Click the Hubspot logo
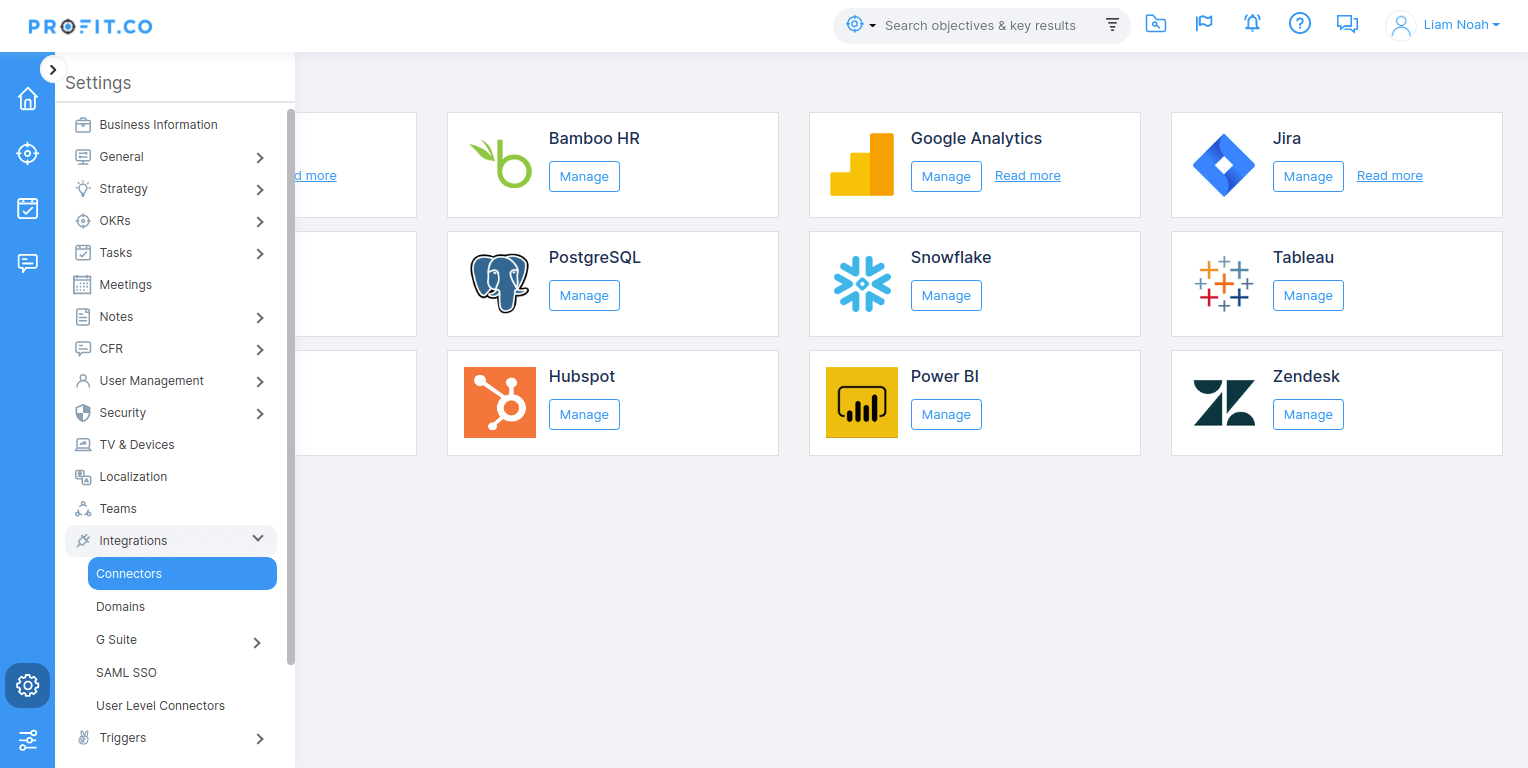Screen dimensions: 1528x768 pos(500,402)
